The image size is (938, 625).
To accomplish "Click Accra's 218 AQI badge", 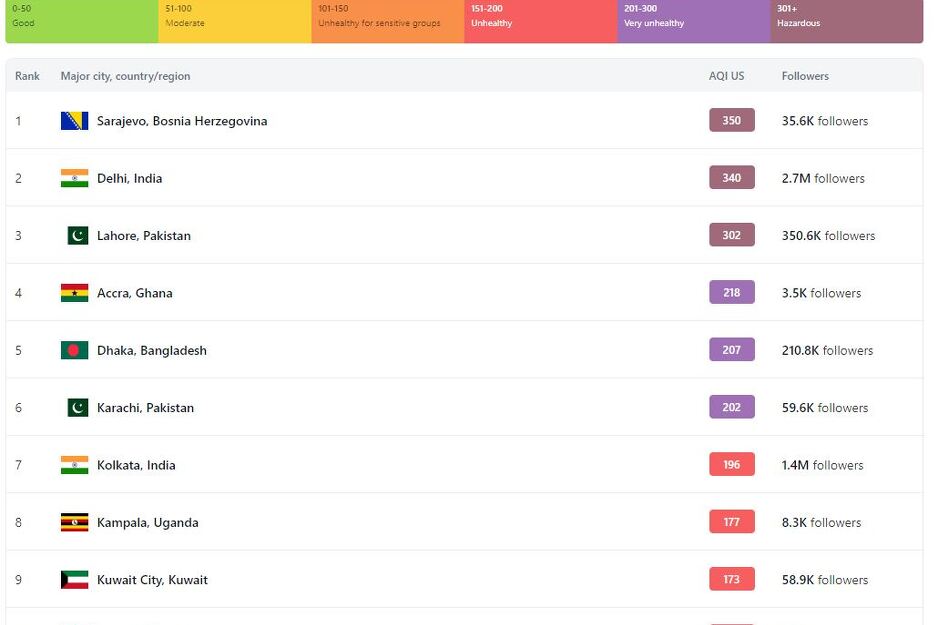I will click(x=731, y=293).
